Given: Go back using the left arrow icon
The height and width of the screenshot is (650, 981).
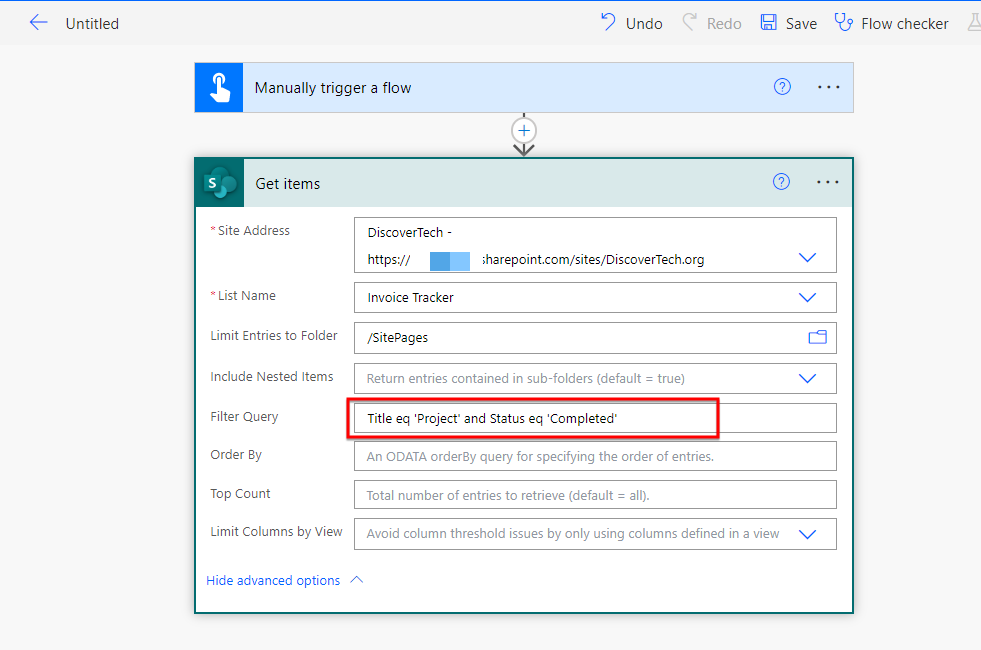Looking at the screenshot, I should point(38,23).
